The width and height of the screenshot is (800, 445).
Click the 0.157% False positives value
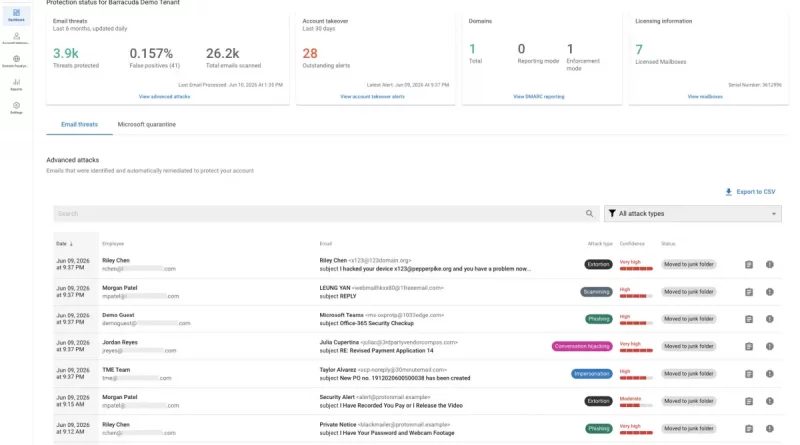coord(151,53)
